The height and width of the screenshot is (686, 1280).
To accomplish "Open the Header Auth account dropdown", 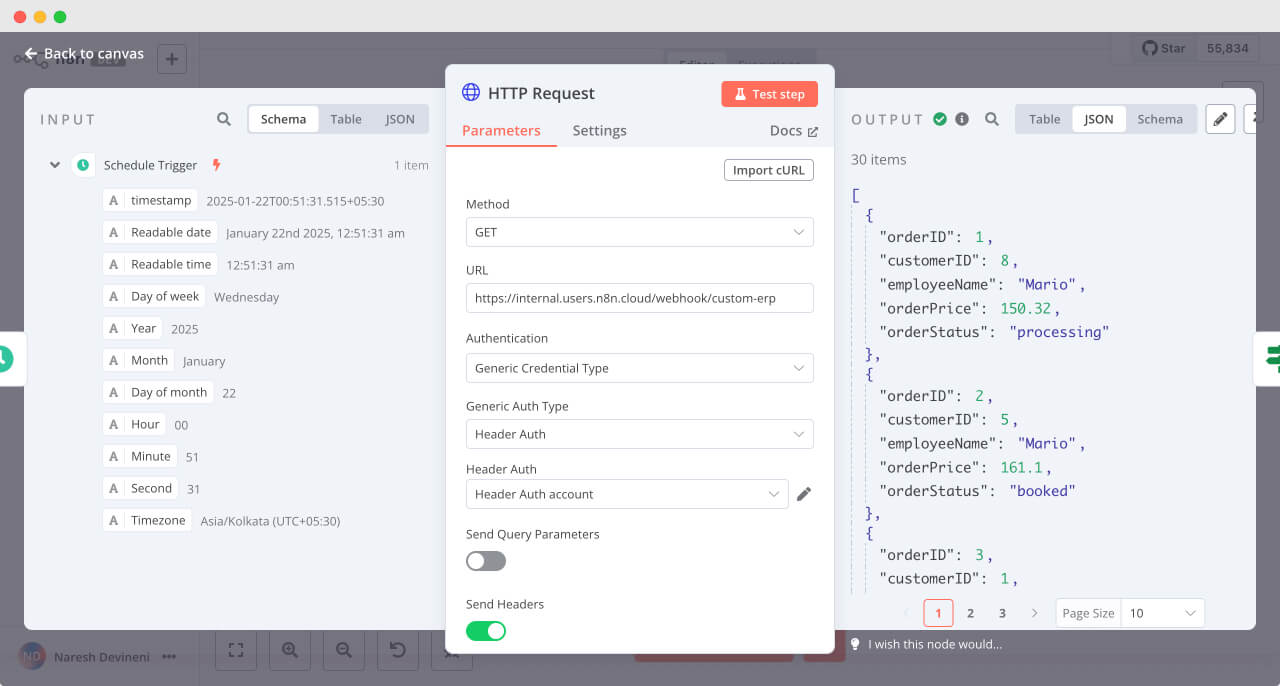I will 627,494.
